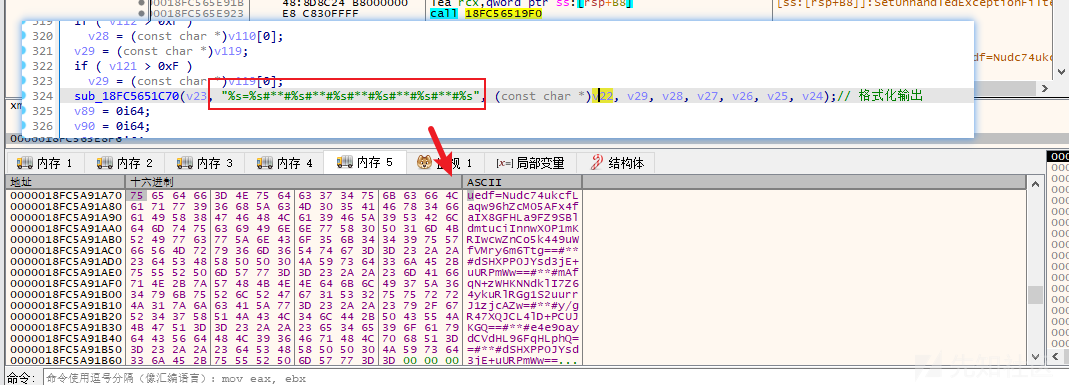The width and height of the screenshot is (1069, 385).
Task: Toggle breakpoint dot on line 323
Action: pos(24,81)
